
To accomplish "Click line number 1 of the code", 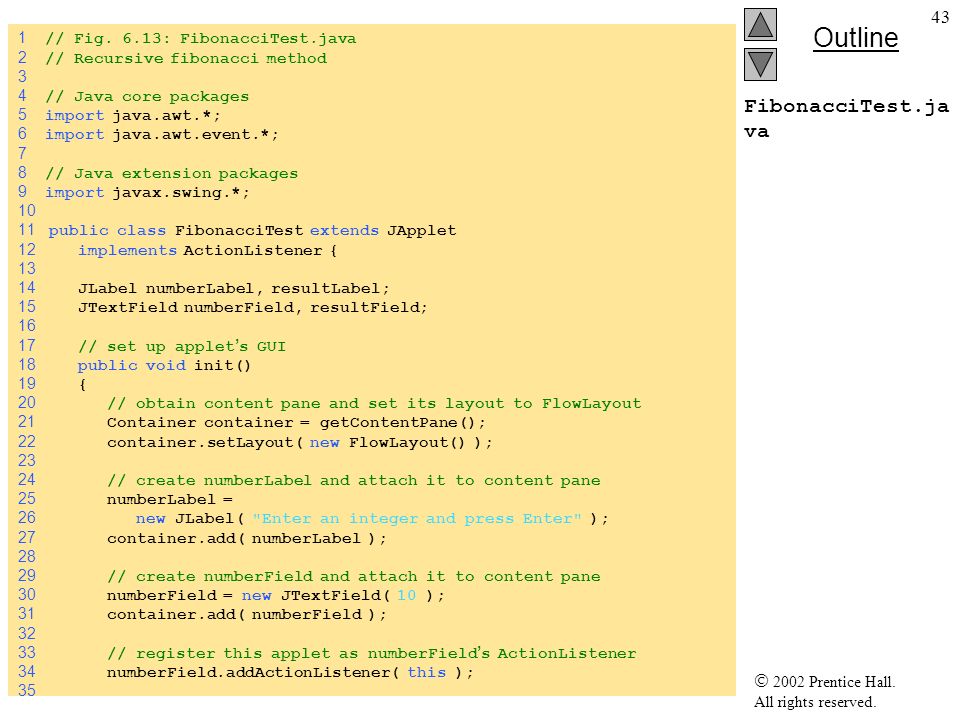I will click(22, 38).
